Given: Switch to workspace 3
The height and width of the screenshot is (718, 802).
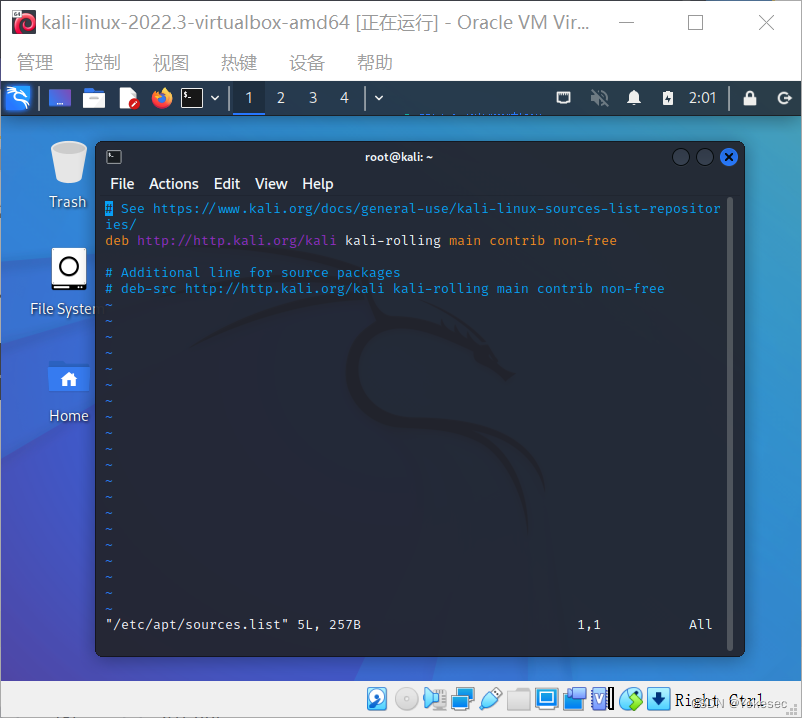Looking at the screenshot, I should (313, 98).
